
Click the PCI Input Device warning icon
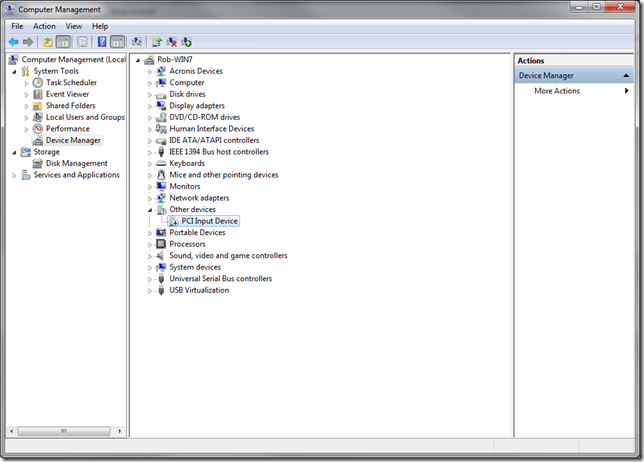173,221
